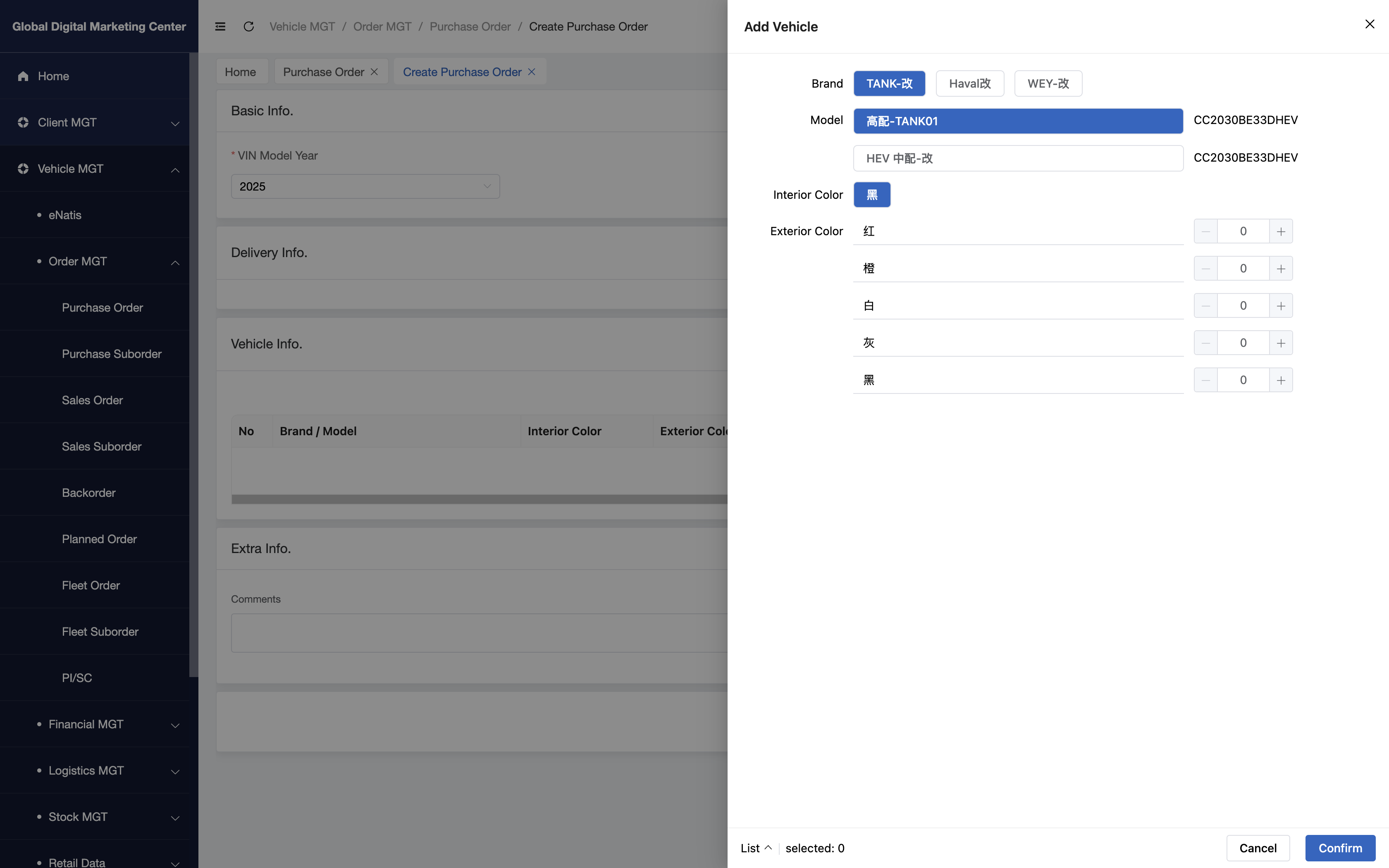Open Purchase Suborder in sidebar
The width and height of the screenshot is (1389, 868).
[95, 354]
